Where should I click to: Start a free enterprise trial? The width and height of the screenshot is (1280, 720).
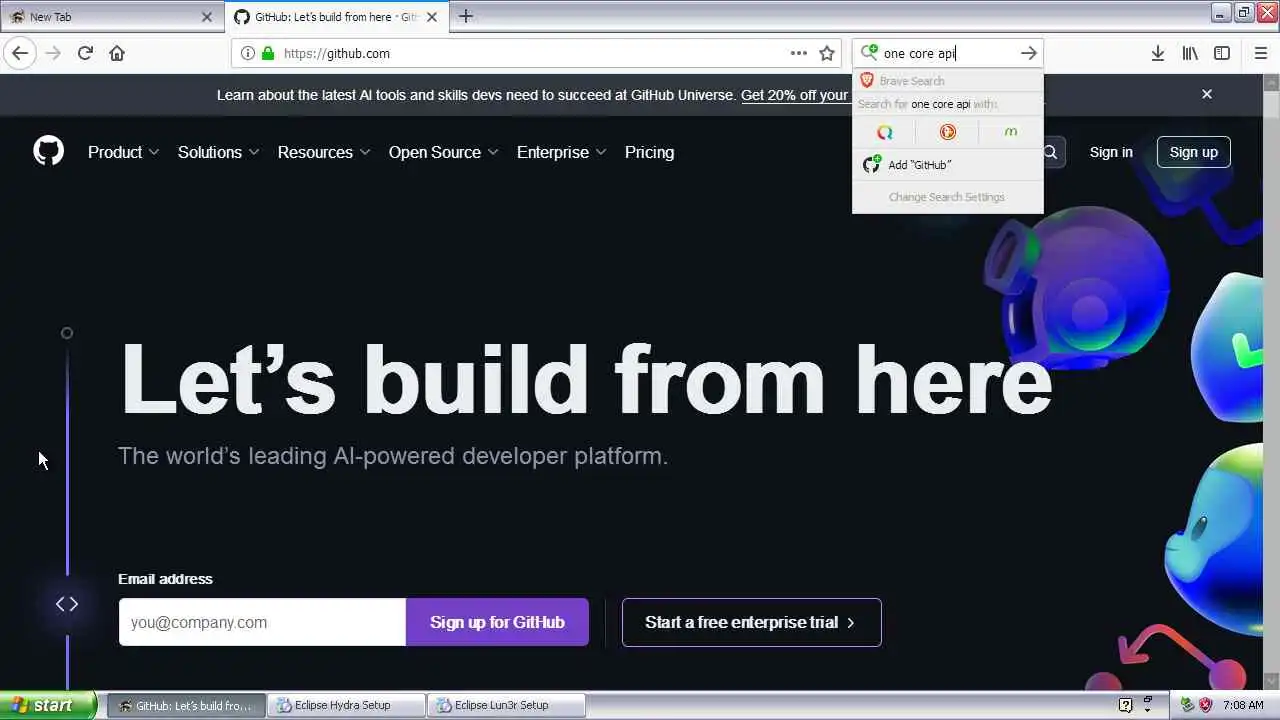tap(751, 622)
